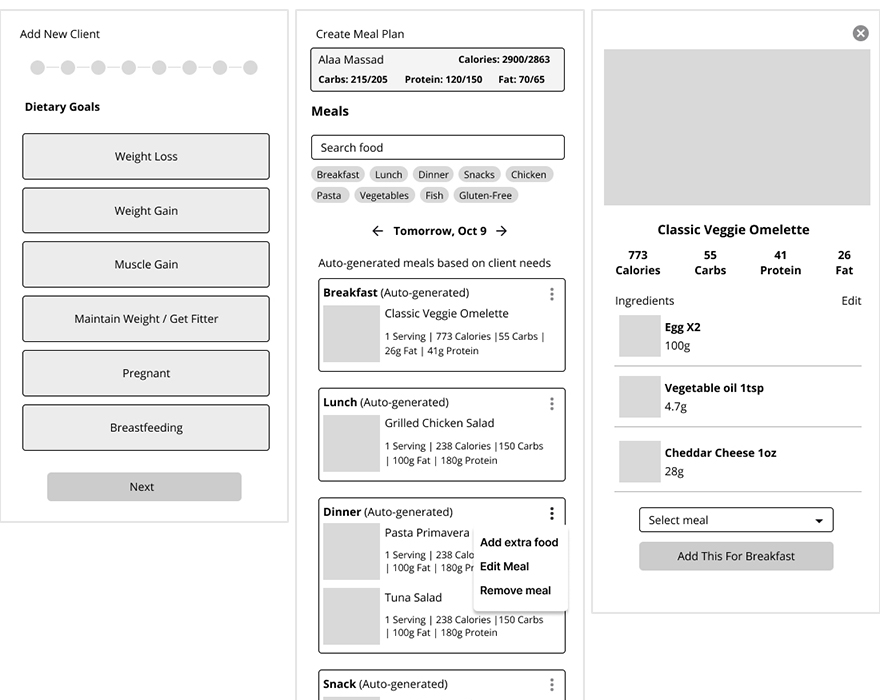The width and height of the screenshot is (880, 700).
Task: Open Lunch card three-dot menu
Action: pyautogui.click(x=552, y=404)
